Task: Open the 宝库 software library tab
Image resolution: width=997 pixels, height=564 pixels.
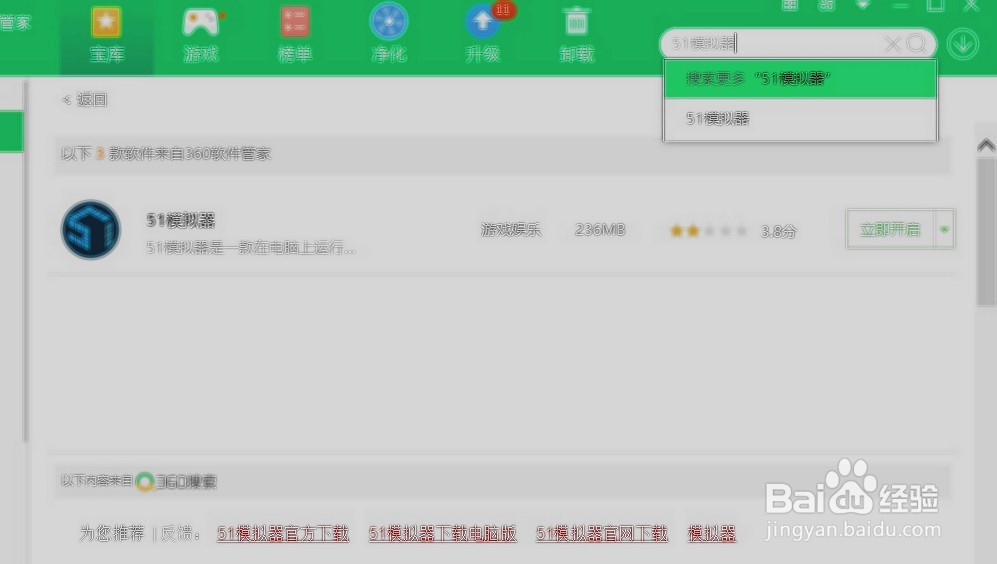Action: point(106,36)
